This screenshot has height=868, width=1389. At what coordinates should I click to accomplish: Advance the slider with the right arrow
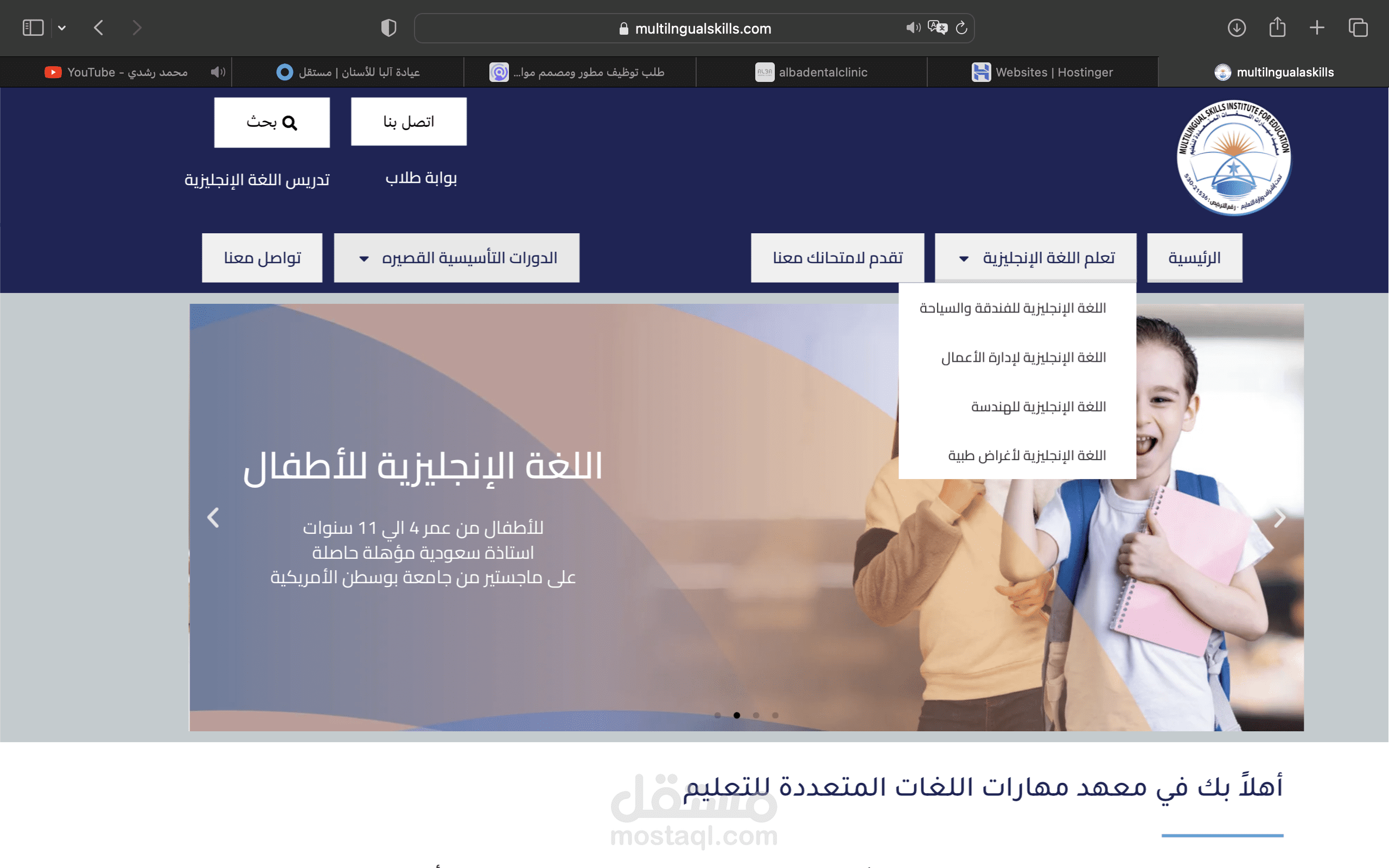1279,518
